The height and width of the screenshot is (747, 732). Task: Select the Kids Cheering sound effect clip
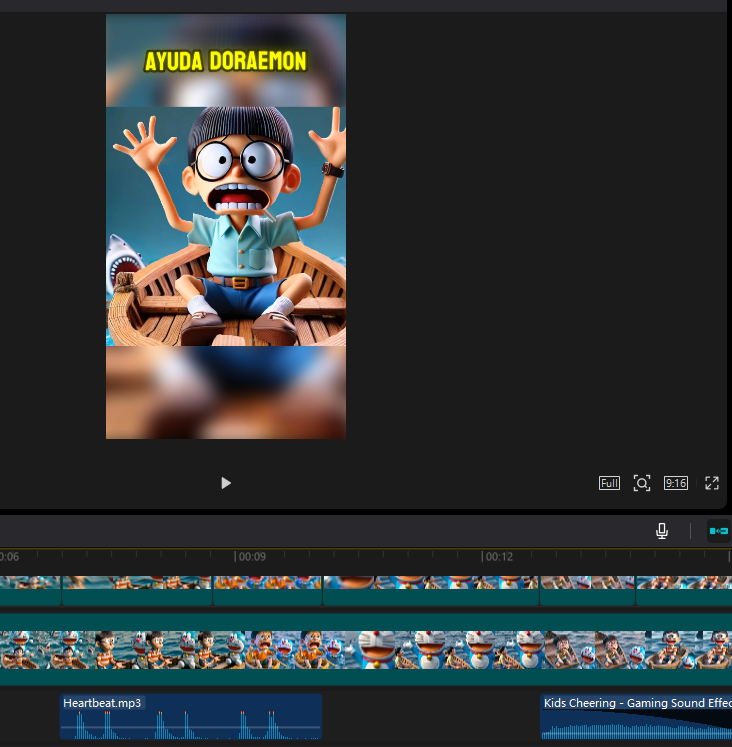click(636, 716)
